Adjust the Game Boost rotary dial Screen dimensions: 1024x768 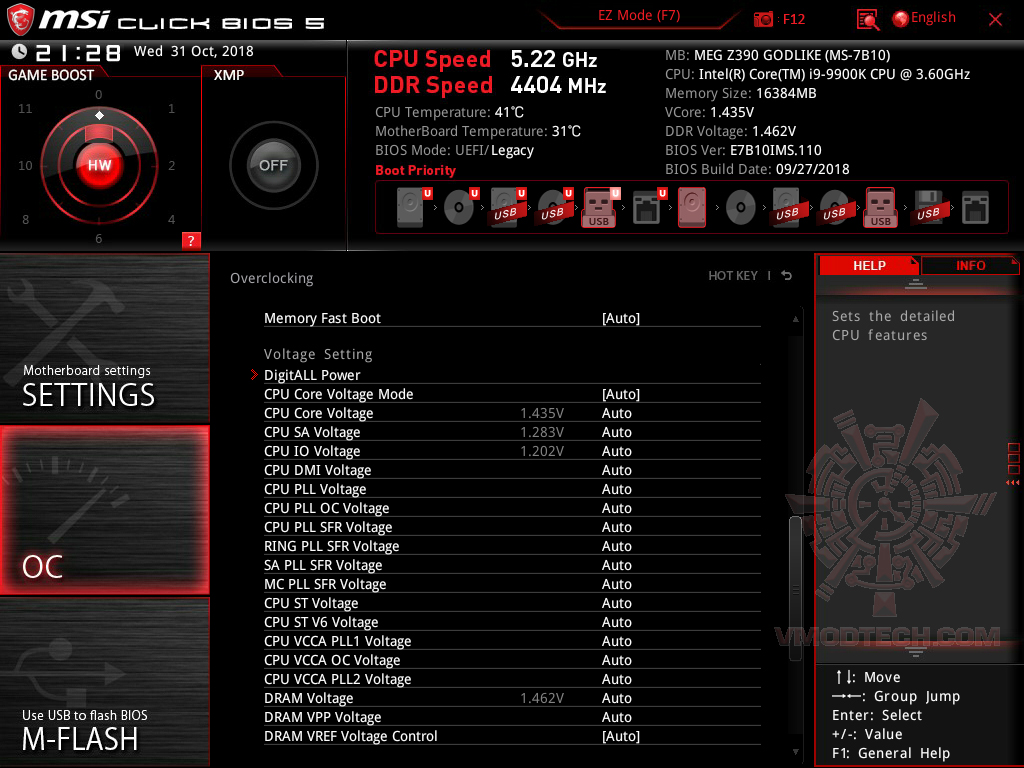97,165
